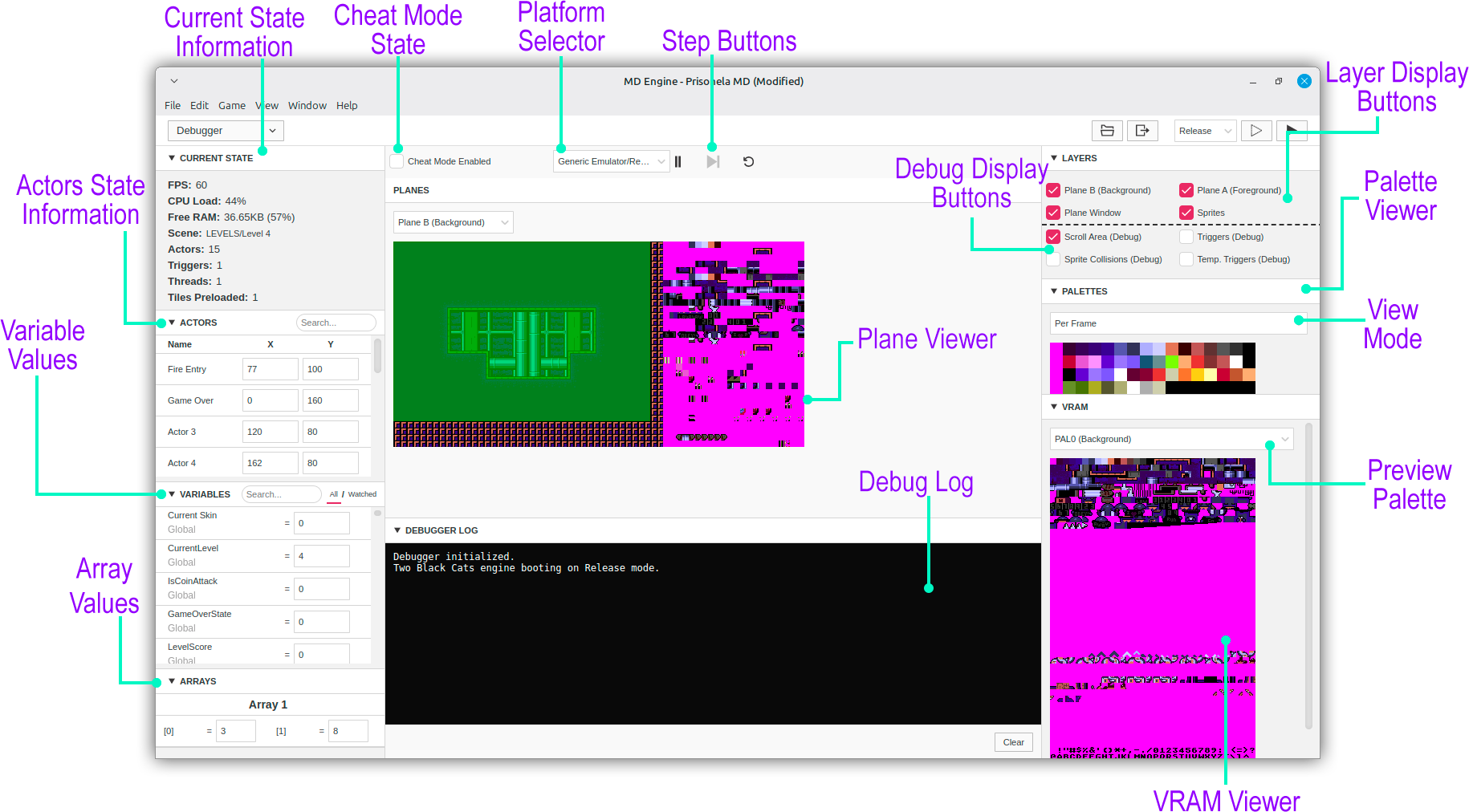Collapse the Current State panel triangle

pyautogui.click(x=172, y=158)
